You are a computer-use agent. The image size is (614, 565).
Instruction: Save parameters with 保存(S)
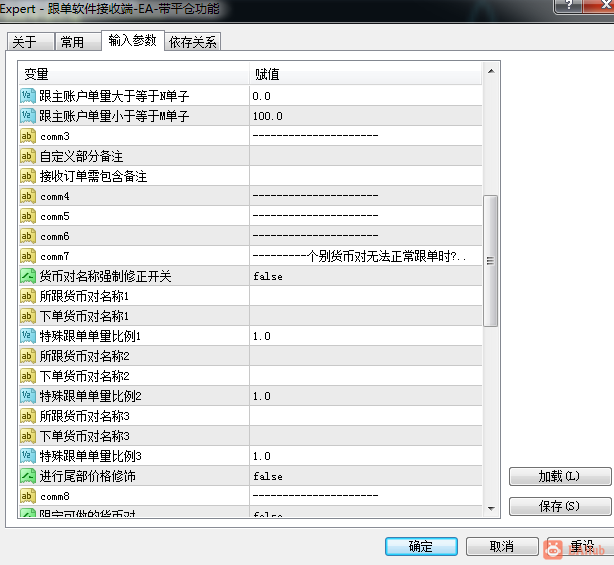[x=560, y=506]
